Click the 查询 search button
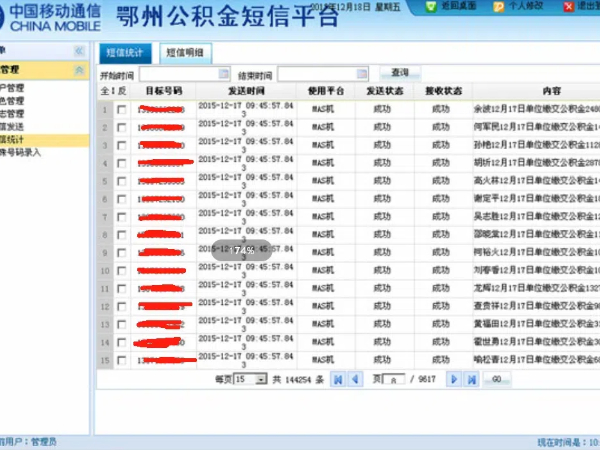Viewport: 600px width, 450px height. pyautogui.click(x=400, y=73)
